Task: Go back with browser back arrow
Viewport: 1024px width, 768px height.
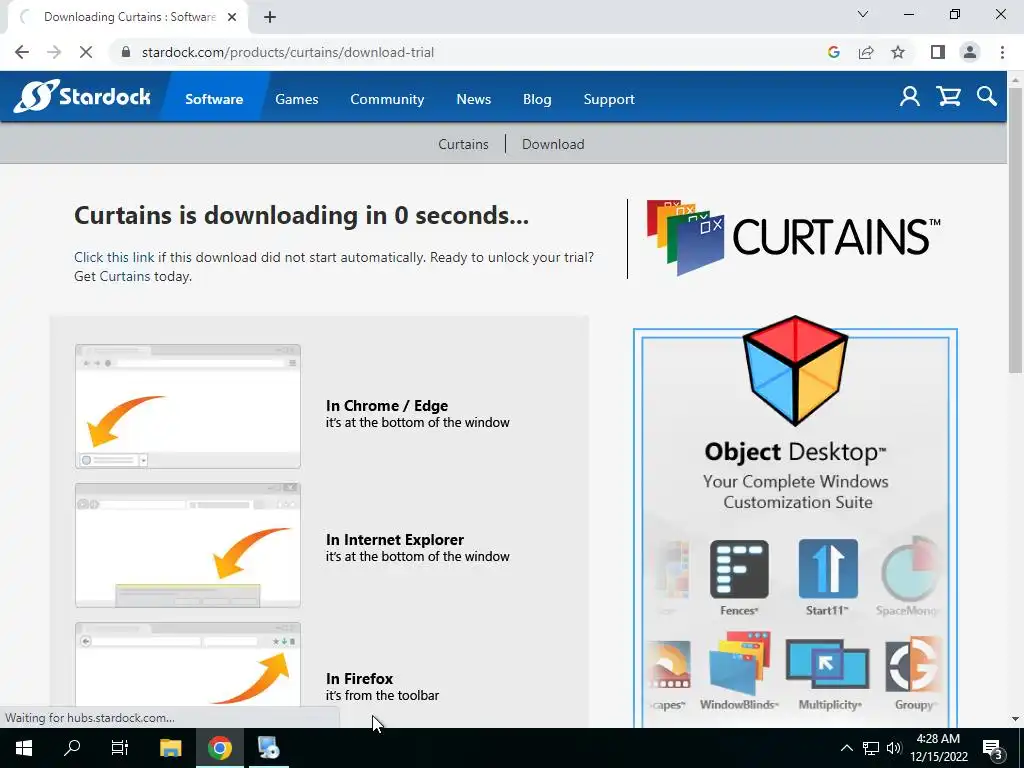Action: point(22,52)
